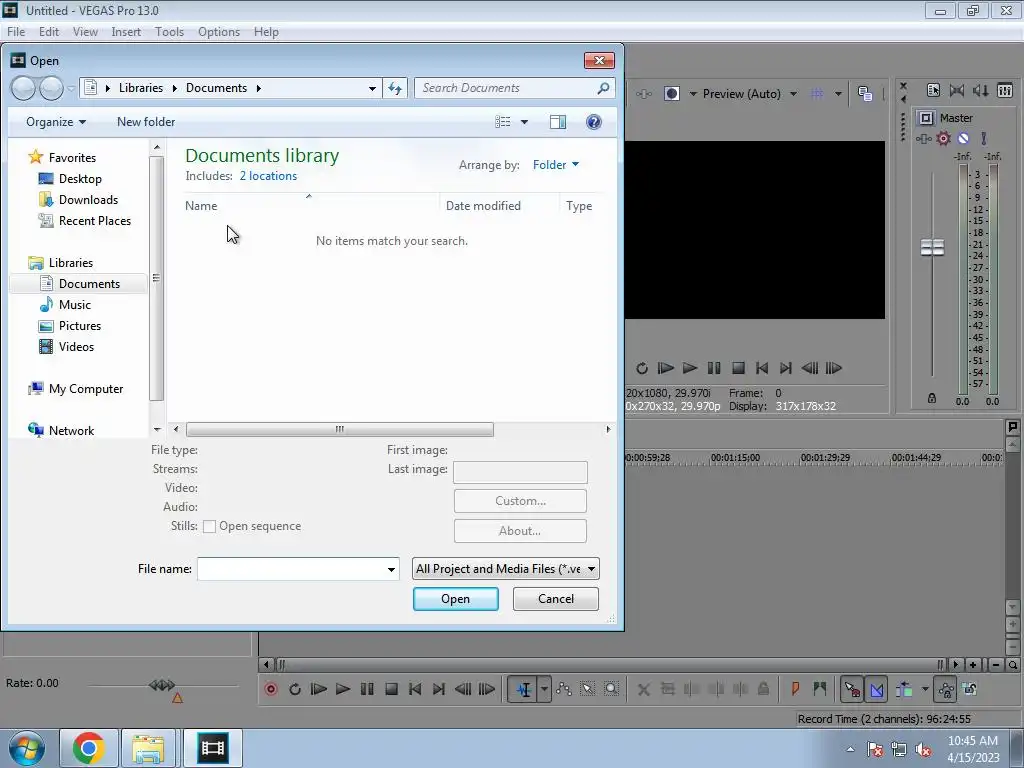This screenshot has height=768, width=1024.
Task: Toggle Loop Playback in timeline transport
Action: 295,689
